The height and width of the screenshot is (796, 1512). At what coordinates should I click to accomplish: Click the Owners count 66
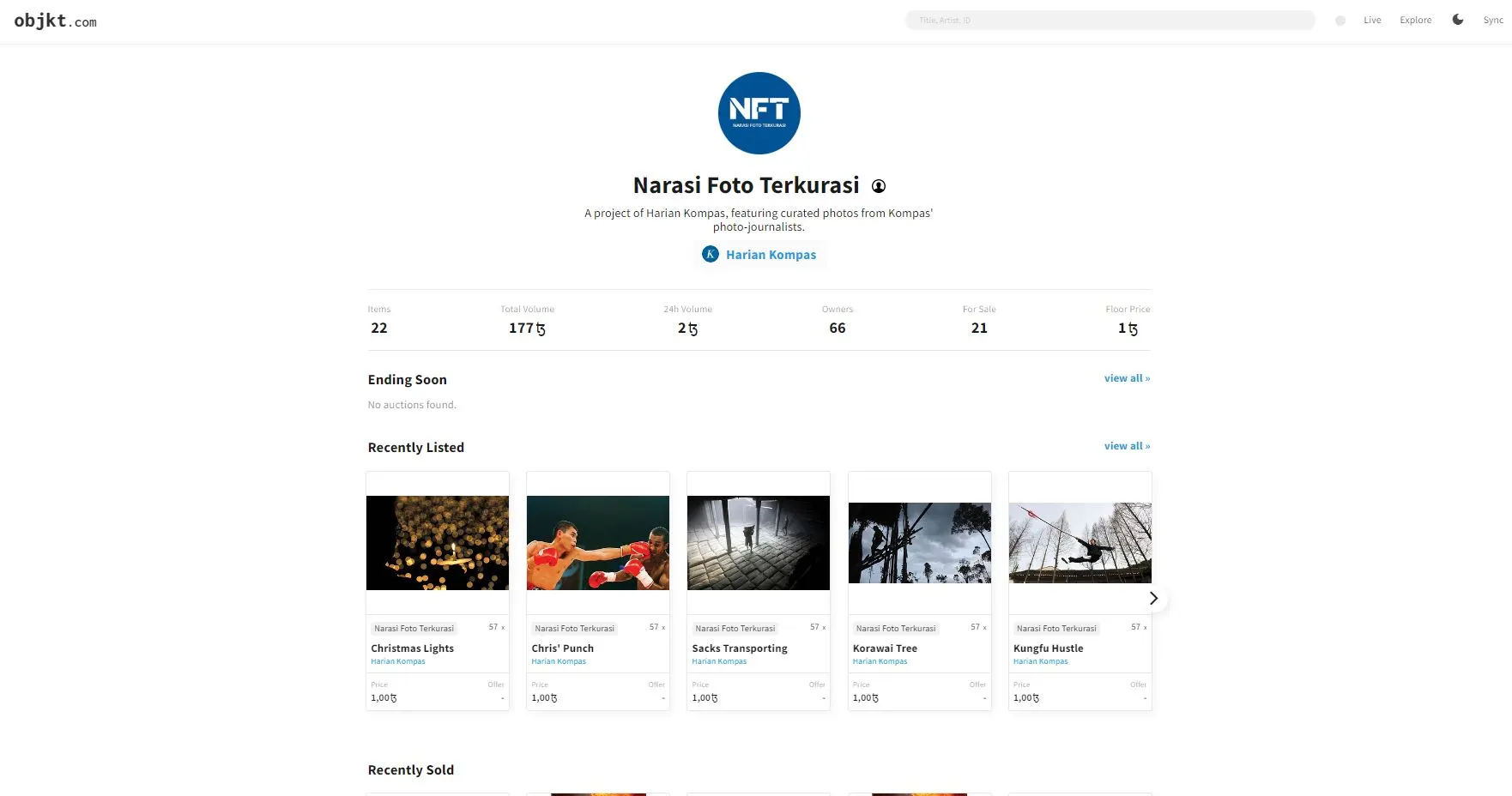pos(837,329)
